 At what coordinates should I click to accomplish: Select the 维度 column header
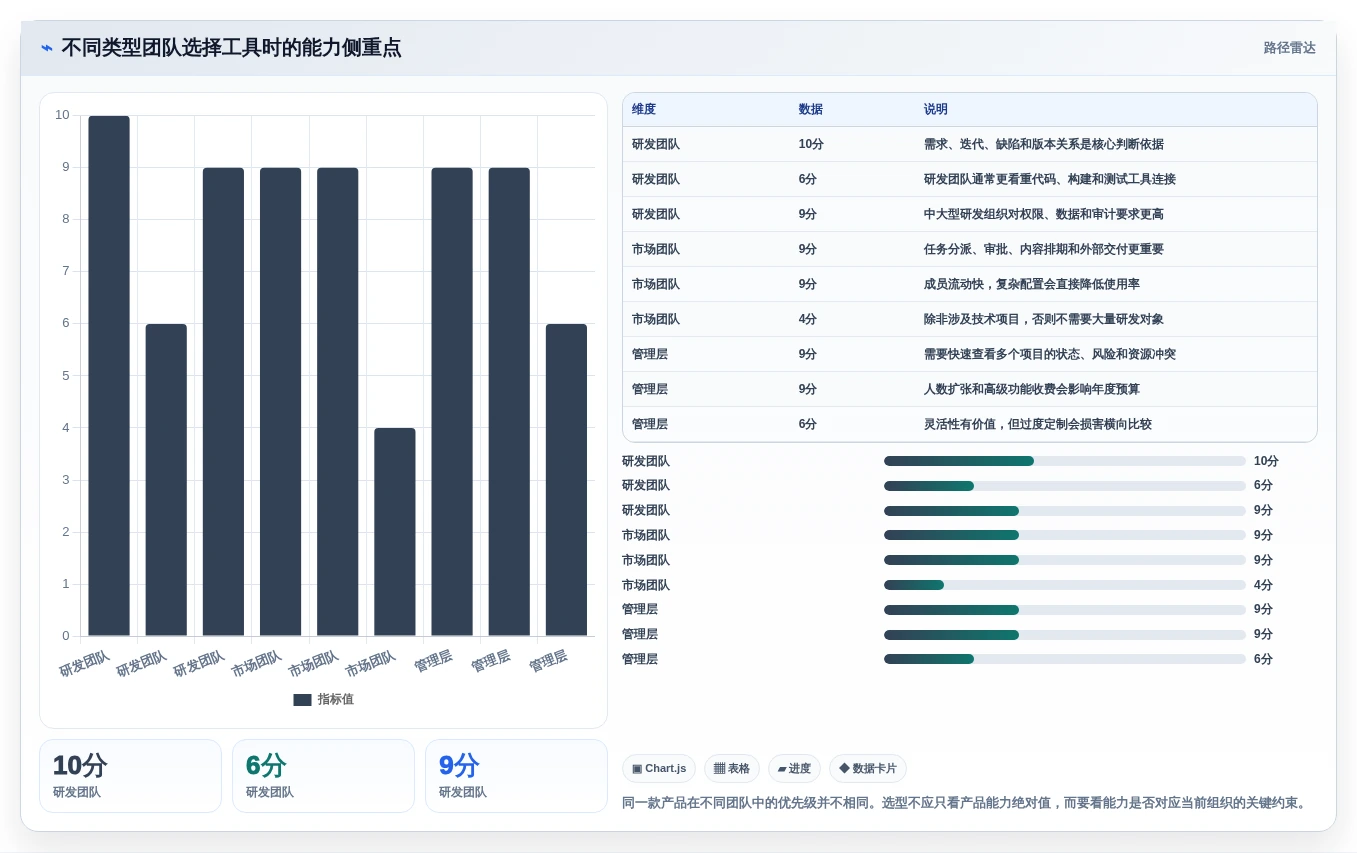coord(644,110)
